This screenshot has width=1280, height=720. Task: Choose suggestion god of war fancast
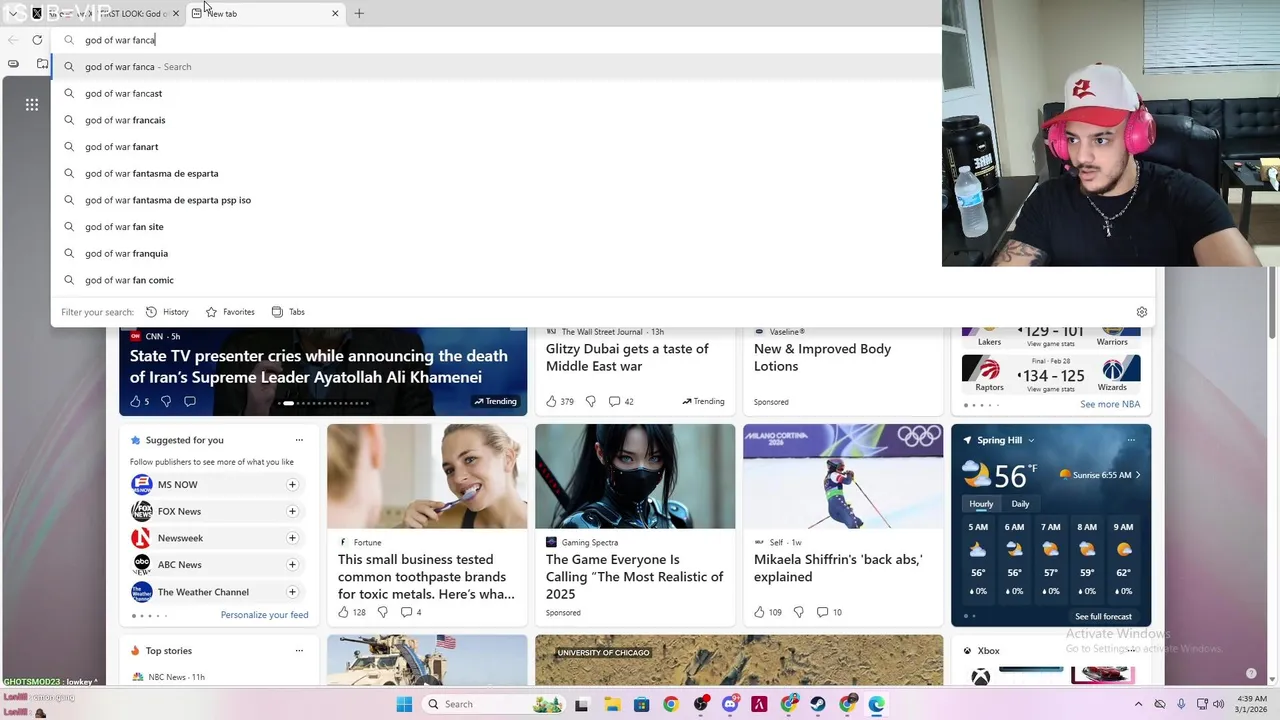[x=497, y=93]
